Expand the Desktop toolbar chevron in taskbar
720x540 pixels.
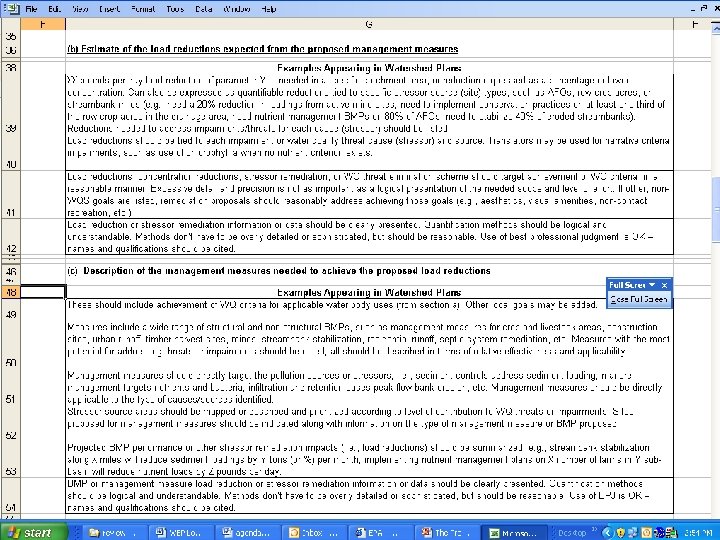click(593, 530)
